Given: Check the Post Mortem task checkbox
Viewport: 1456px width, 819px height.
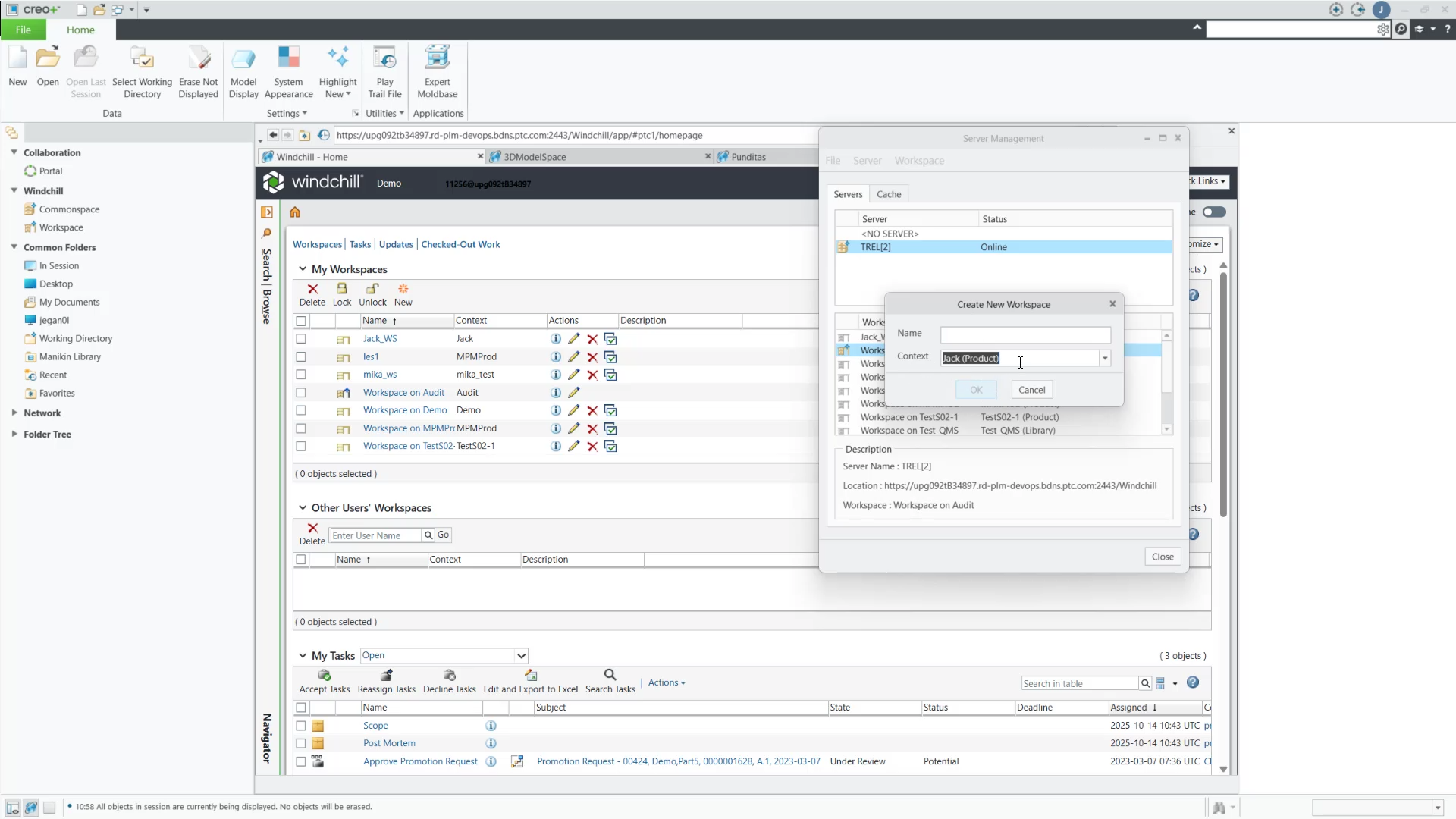Looking at the screenshot, I should tap(301, 744).
